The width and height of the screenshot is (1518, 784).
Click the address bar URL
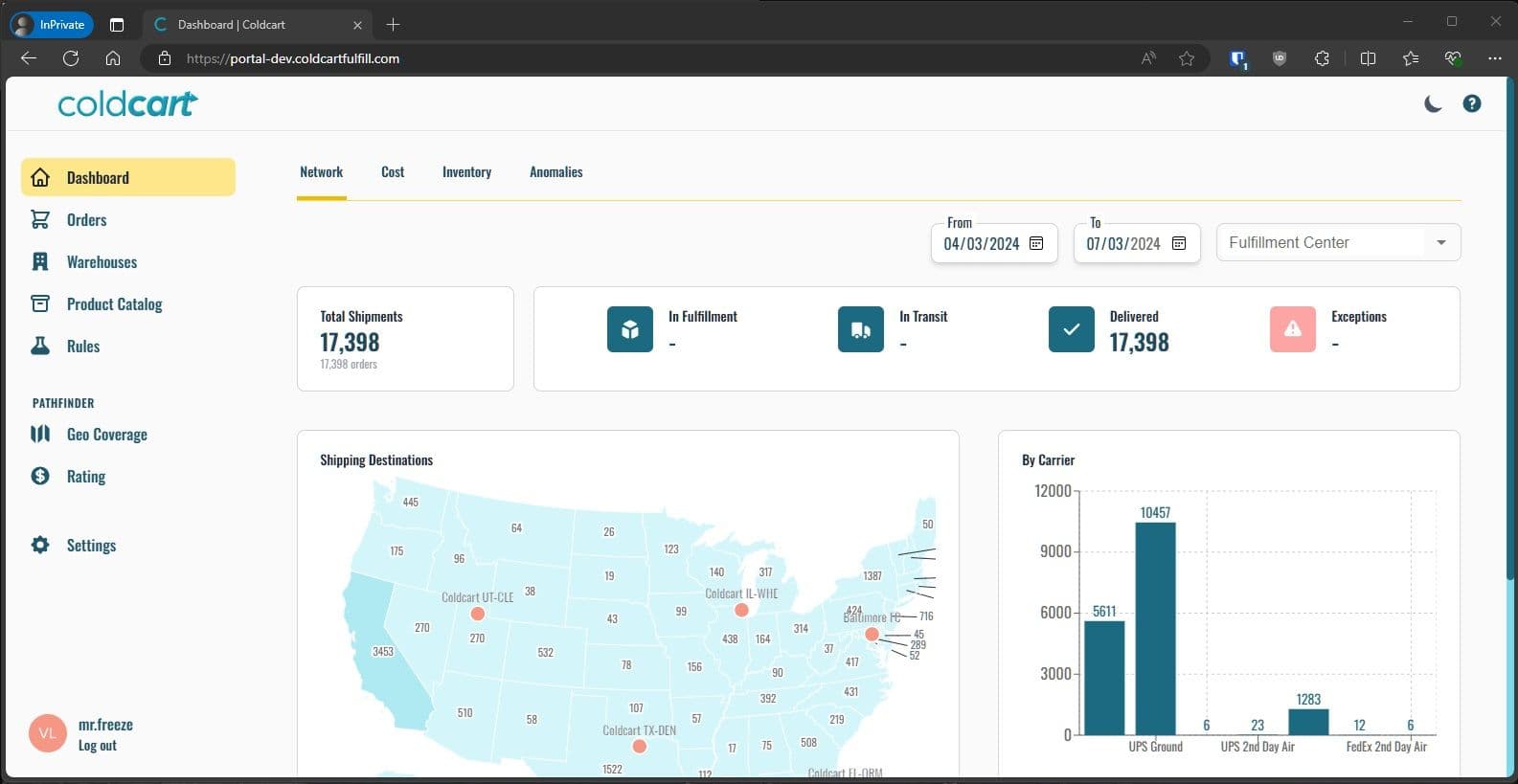[x=293, y=58]
